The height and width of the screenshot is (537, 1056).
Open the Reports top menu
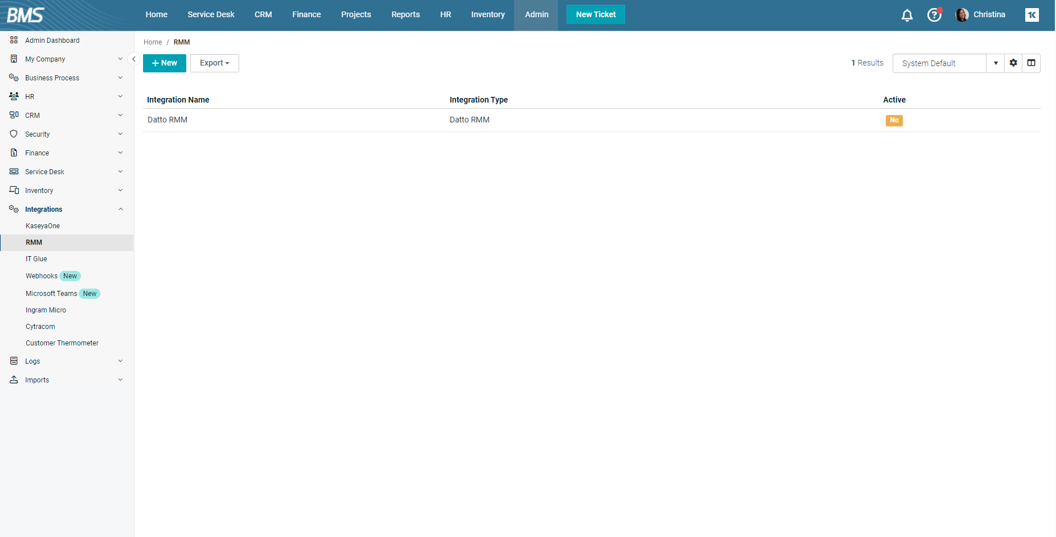coord(405,15)
